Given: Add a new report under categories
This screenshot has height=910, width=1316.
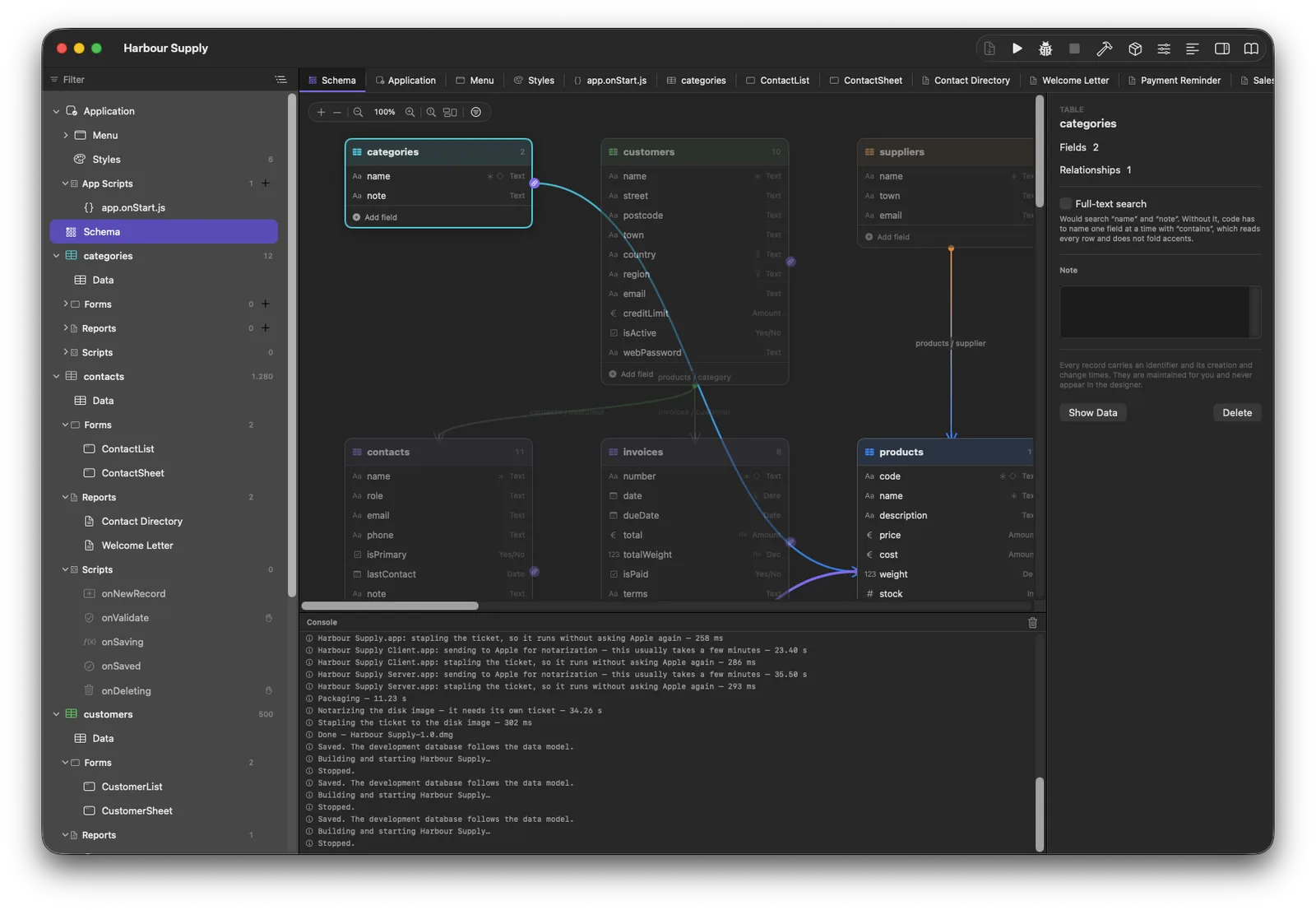Looking at the screenshot, I should 266,328.
